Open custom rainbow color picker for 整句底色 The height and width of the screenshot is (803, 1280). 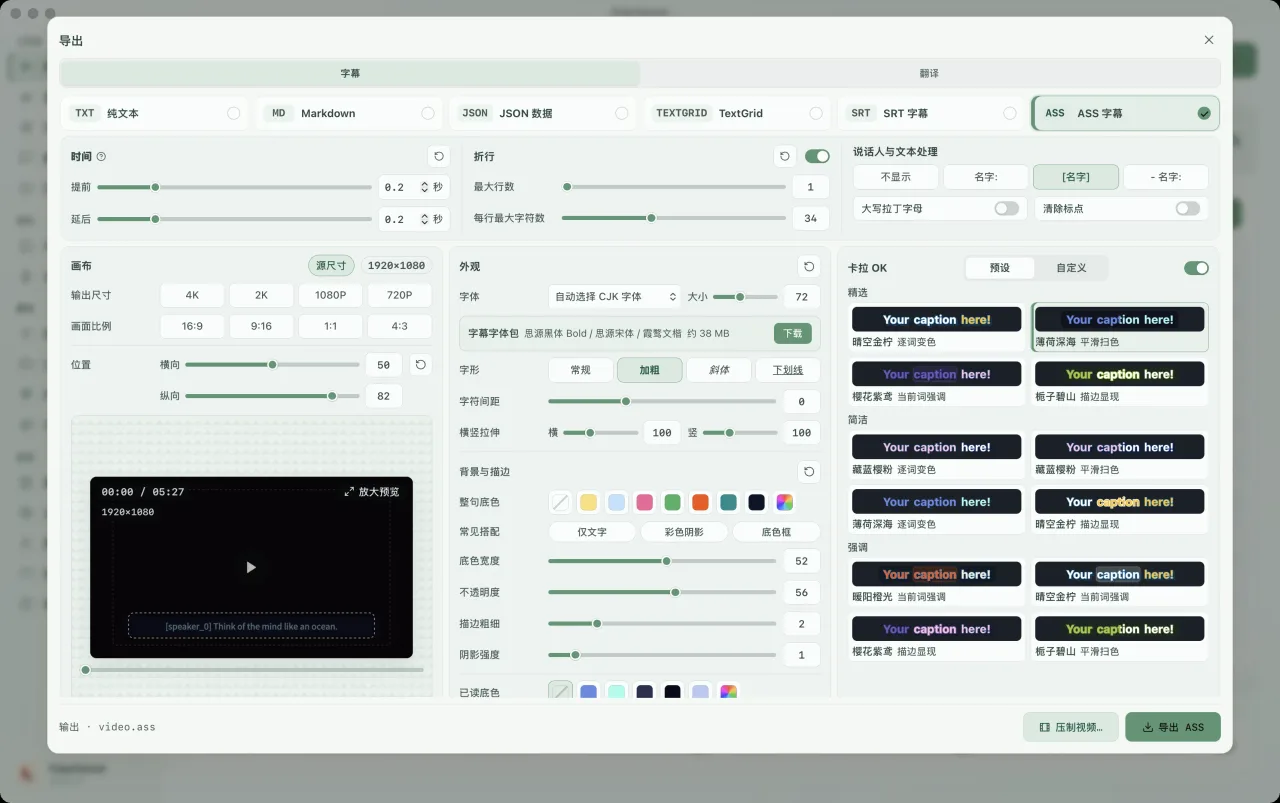click(x=785, y=502)
